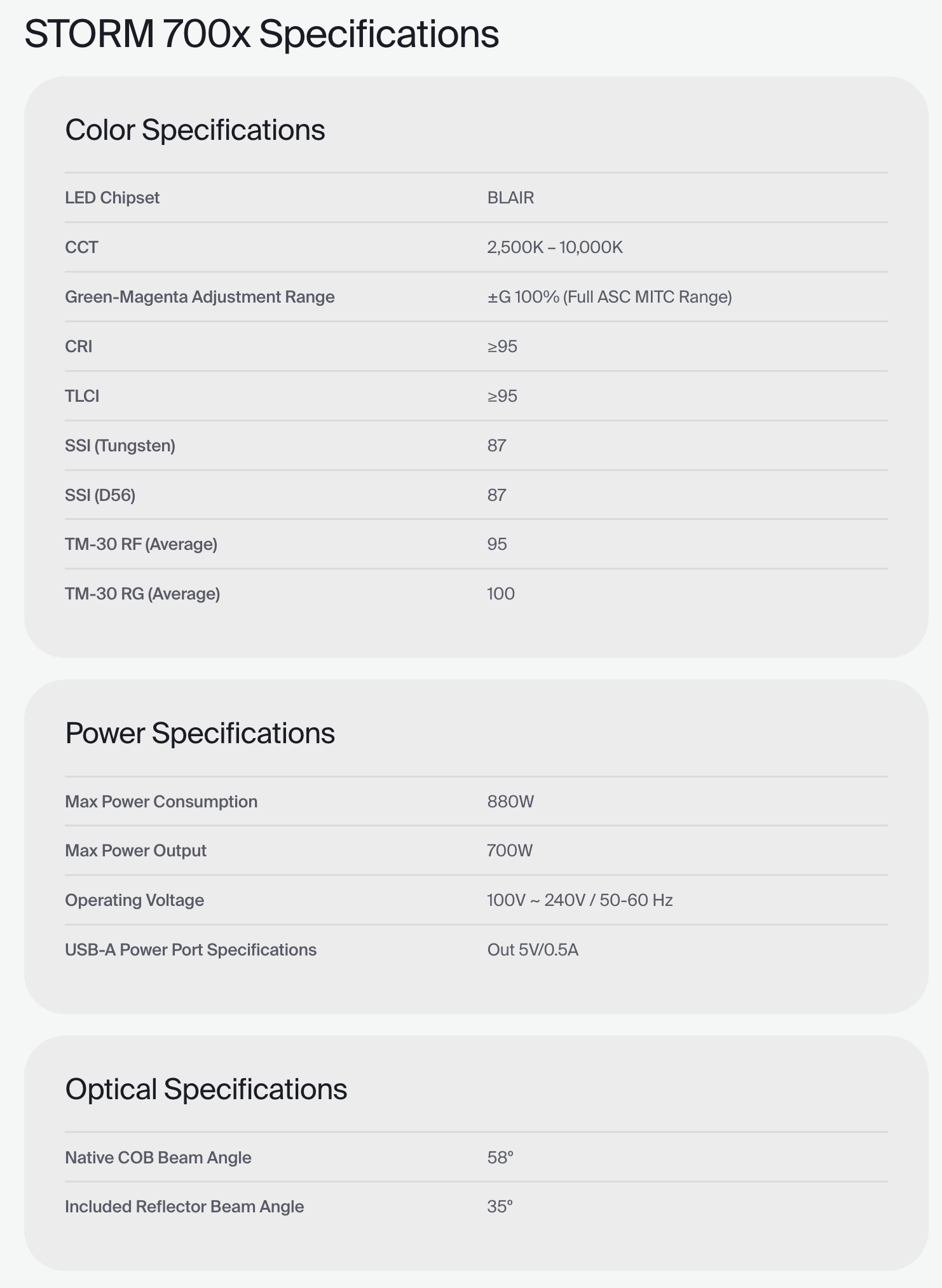Select the Operating Voltage value text

click(579, 900)
